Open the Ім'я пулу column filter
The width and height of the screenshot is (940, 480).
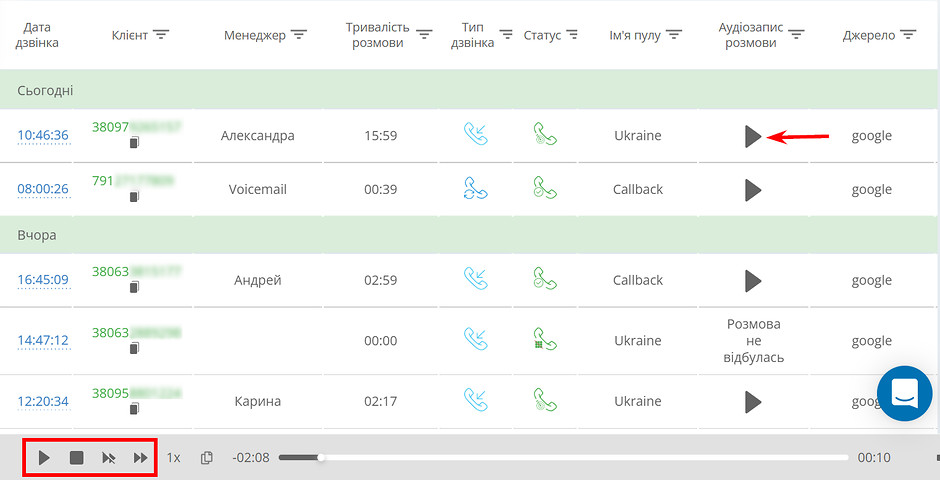(x=674, y=35)
